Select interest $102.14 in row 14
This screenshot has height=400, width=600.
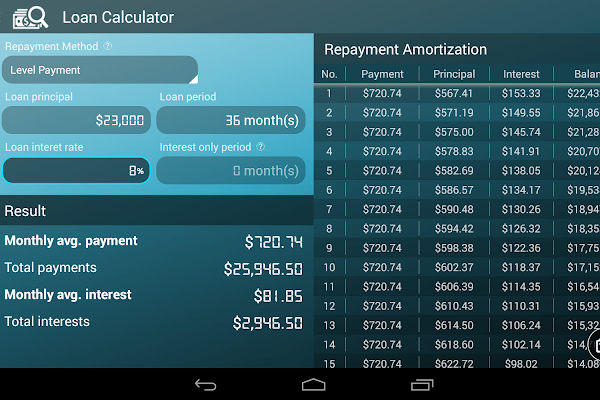tap(521, 344)
